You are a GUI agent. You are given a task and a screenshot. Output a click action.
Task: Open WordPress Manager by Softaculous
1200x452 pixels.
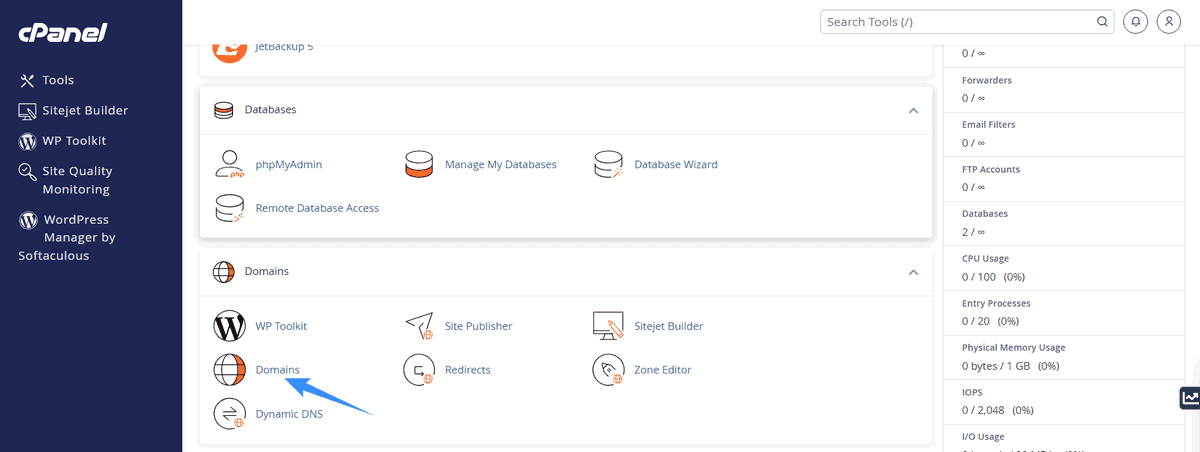pyautogui.click(x=67, y=237)
